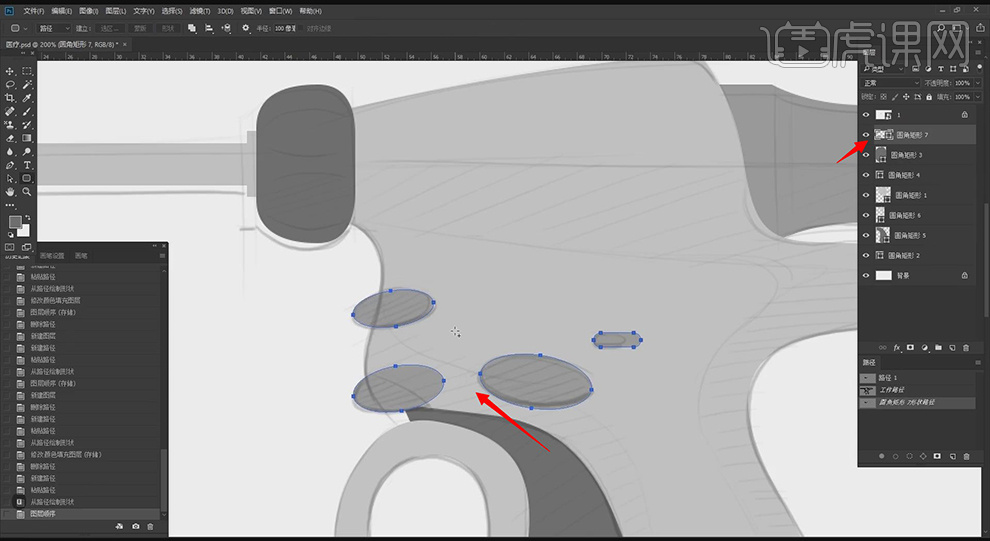Select the Lasso tool
The height and width of the screenshot is (541, 990).
click(9, 85)
